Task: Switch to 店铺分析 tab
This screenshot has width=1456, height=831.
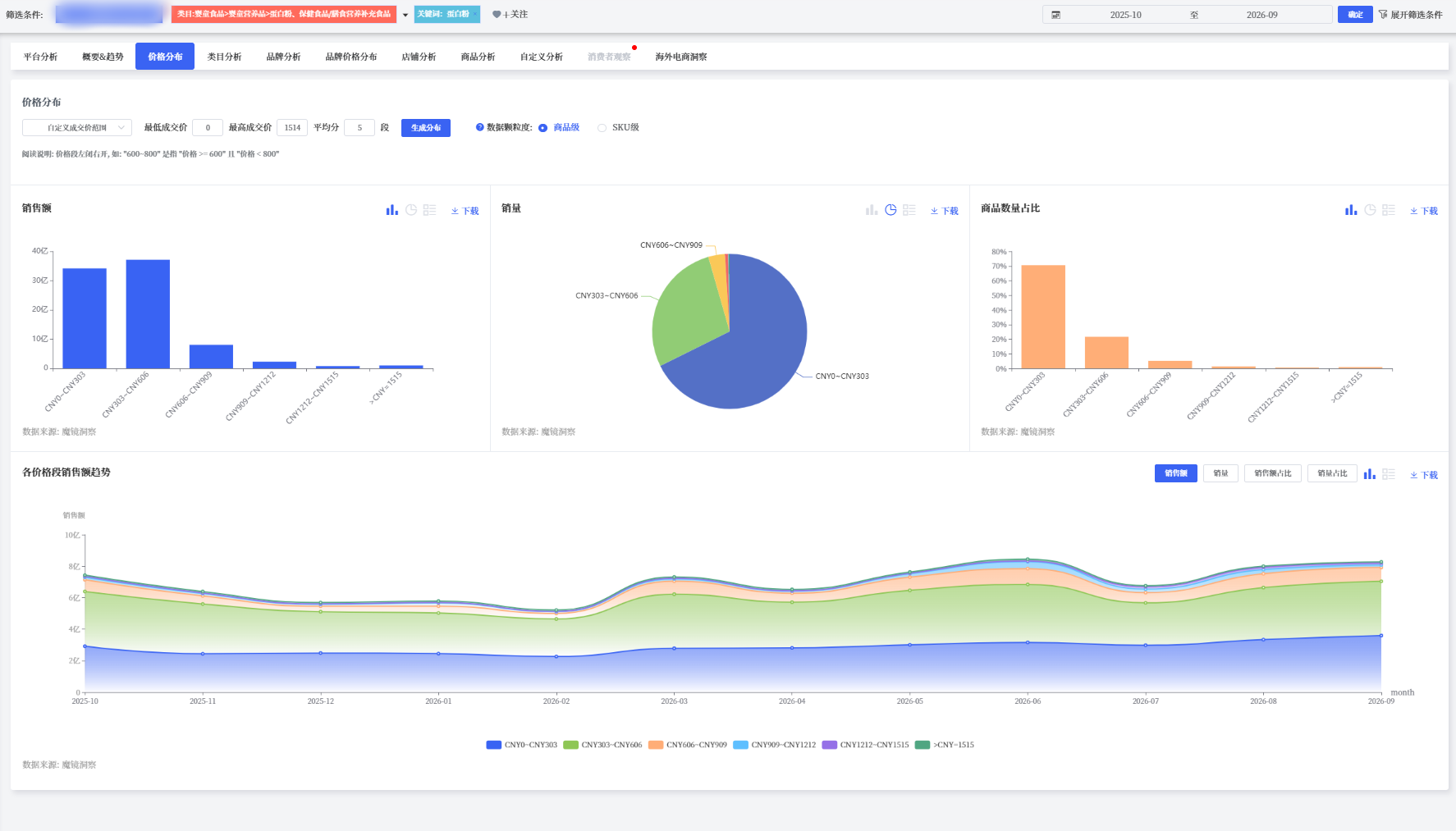Action: point(419,57)
